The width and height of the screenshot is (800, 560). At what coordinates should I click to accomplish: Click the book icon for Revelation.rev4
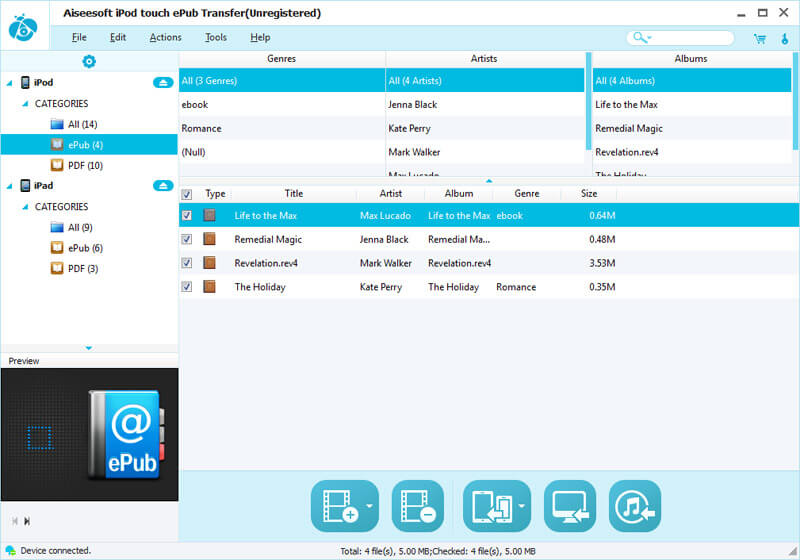coord(209,263)
